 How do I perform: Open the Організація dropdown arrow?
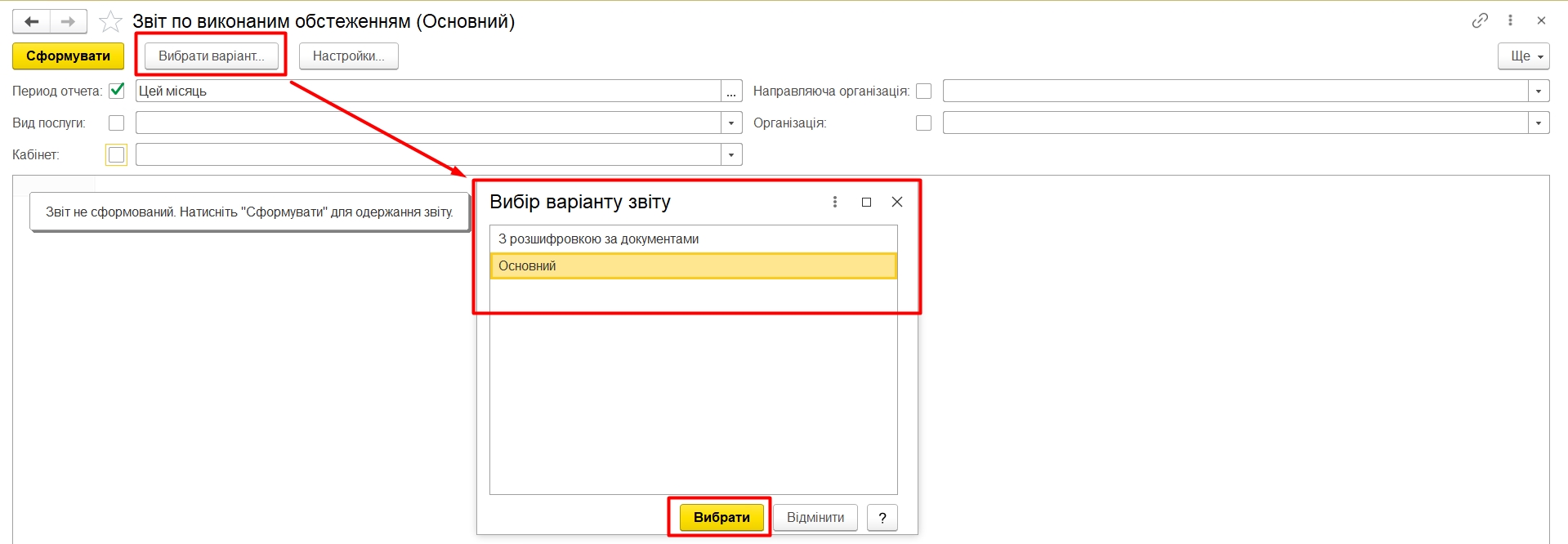coord(1539,123)
